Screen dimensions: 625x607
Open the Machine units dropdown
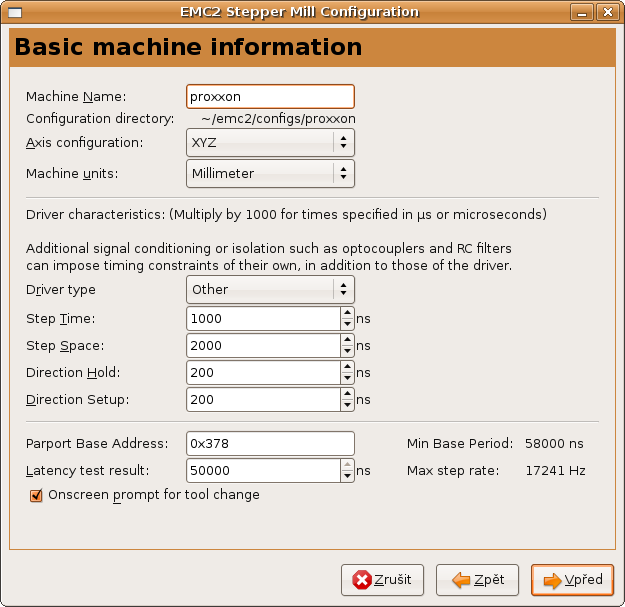pos(270,174)
